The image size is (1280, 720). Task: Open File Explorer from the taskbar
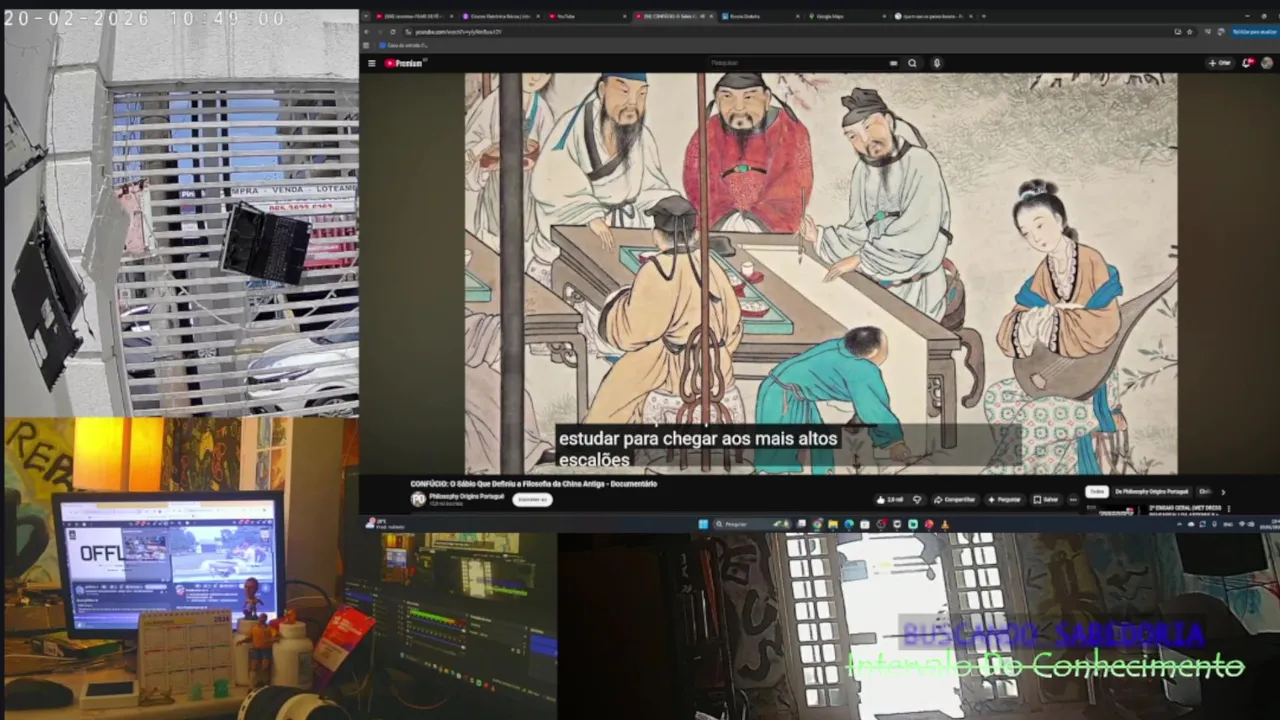point(833,524)
